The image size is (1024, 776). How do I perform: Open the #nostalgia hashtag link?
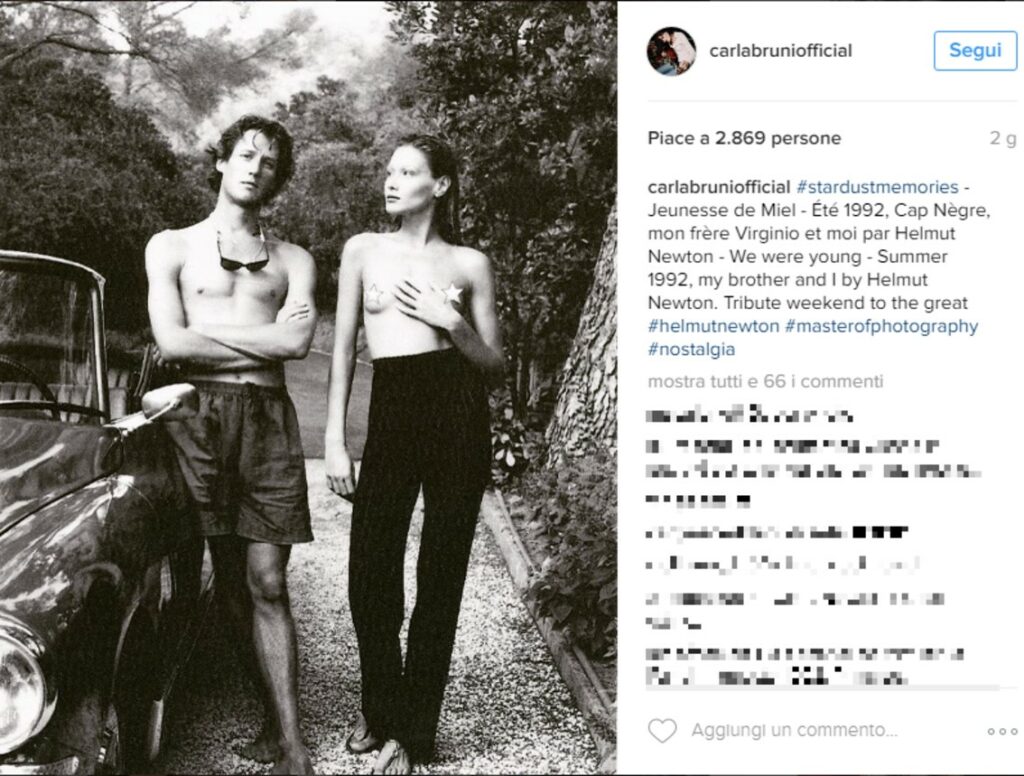click(x=692, y=349)
